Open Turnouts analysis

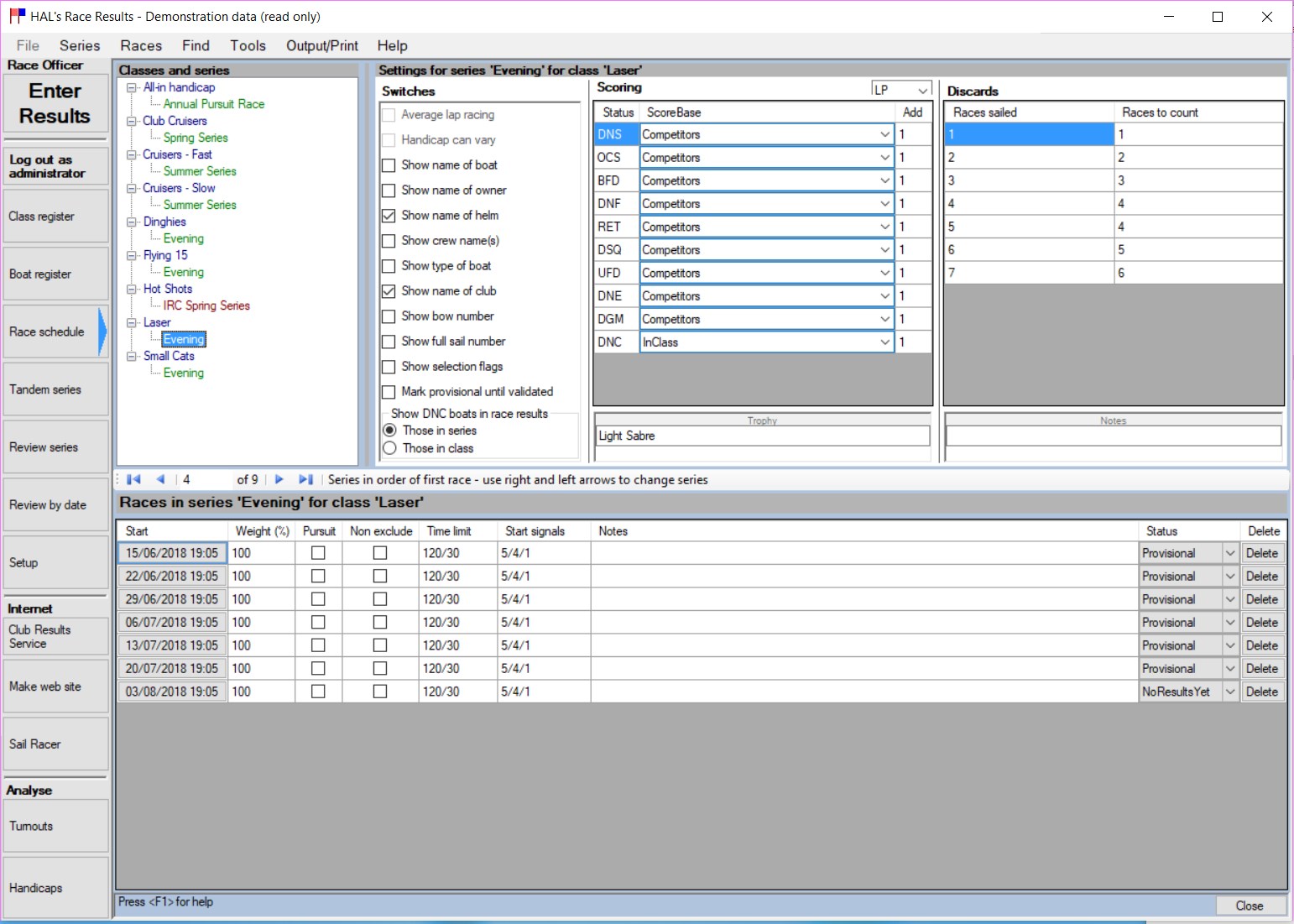click(x=55, y=826)
